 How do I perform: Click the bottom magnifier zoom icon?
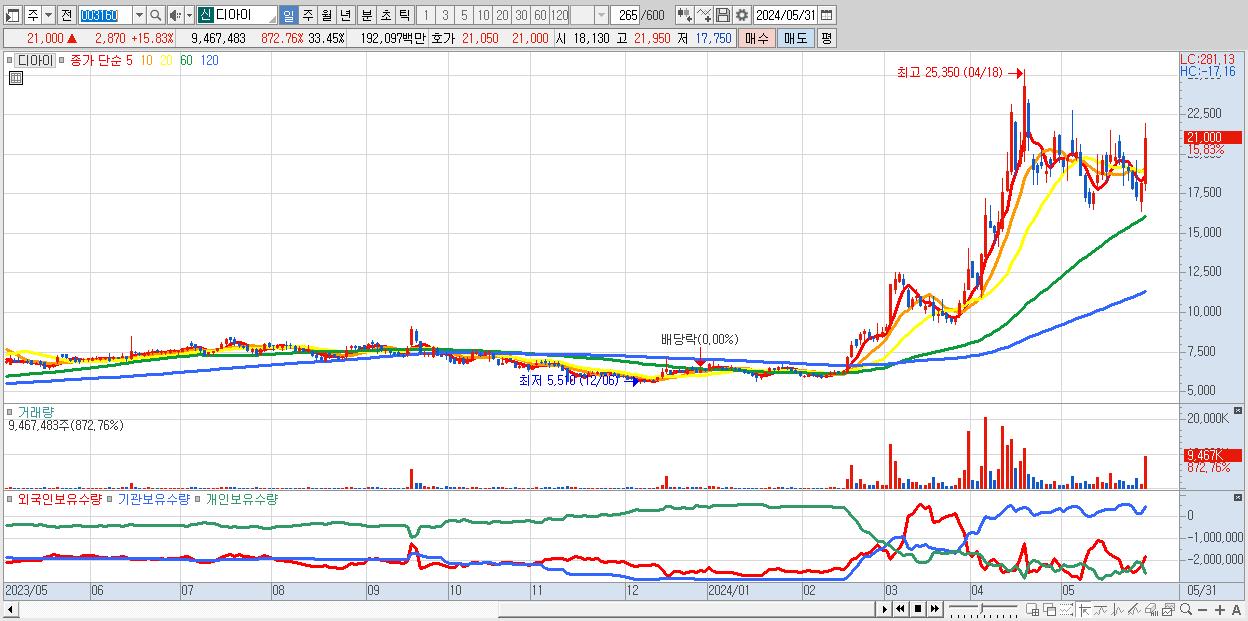pos(1186,609)
